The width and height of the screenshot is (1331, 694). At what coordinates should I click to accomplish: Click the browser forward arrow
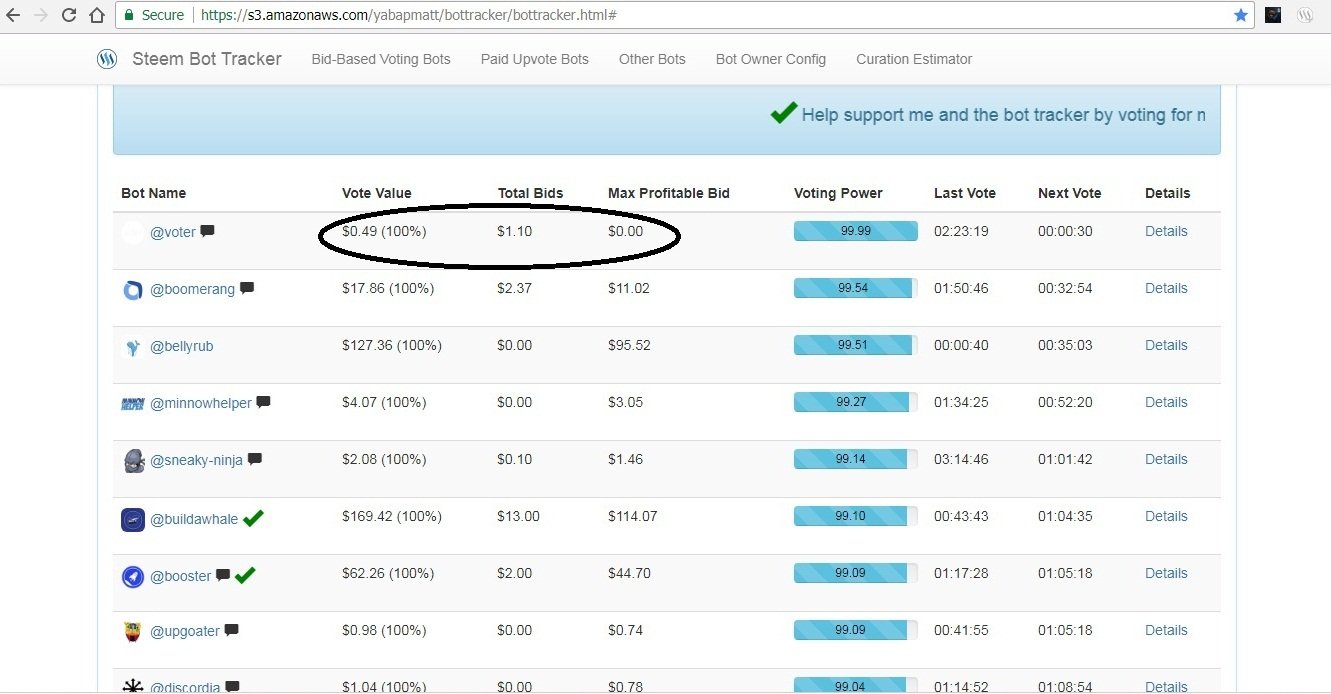[x=41, y=15]
